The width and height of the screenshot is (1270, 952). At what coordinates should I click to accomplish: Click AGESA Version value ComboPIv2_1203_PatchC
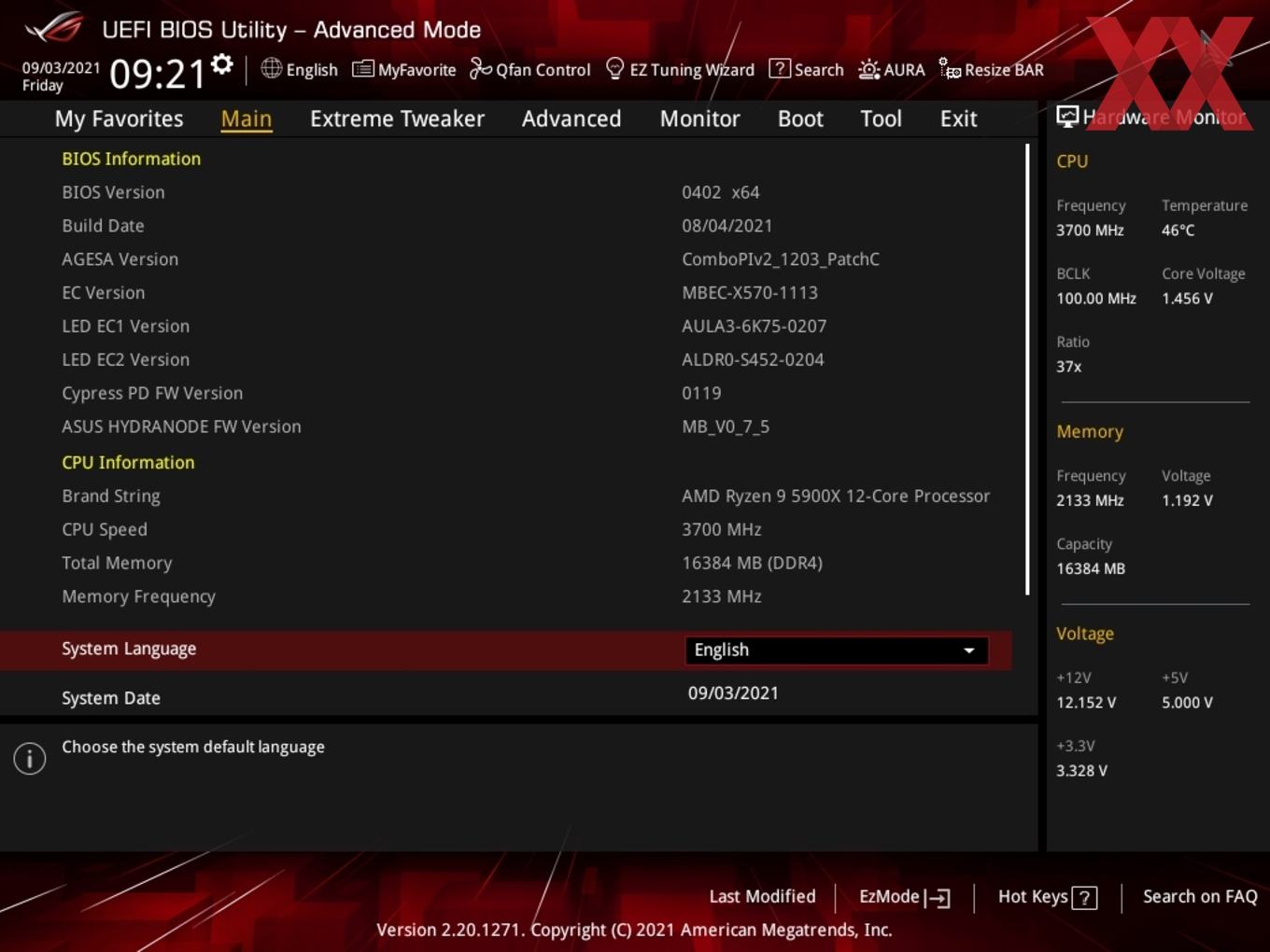(781, 259)
